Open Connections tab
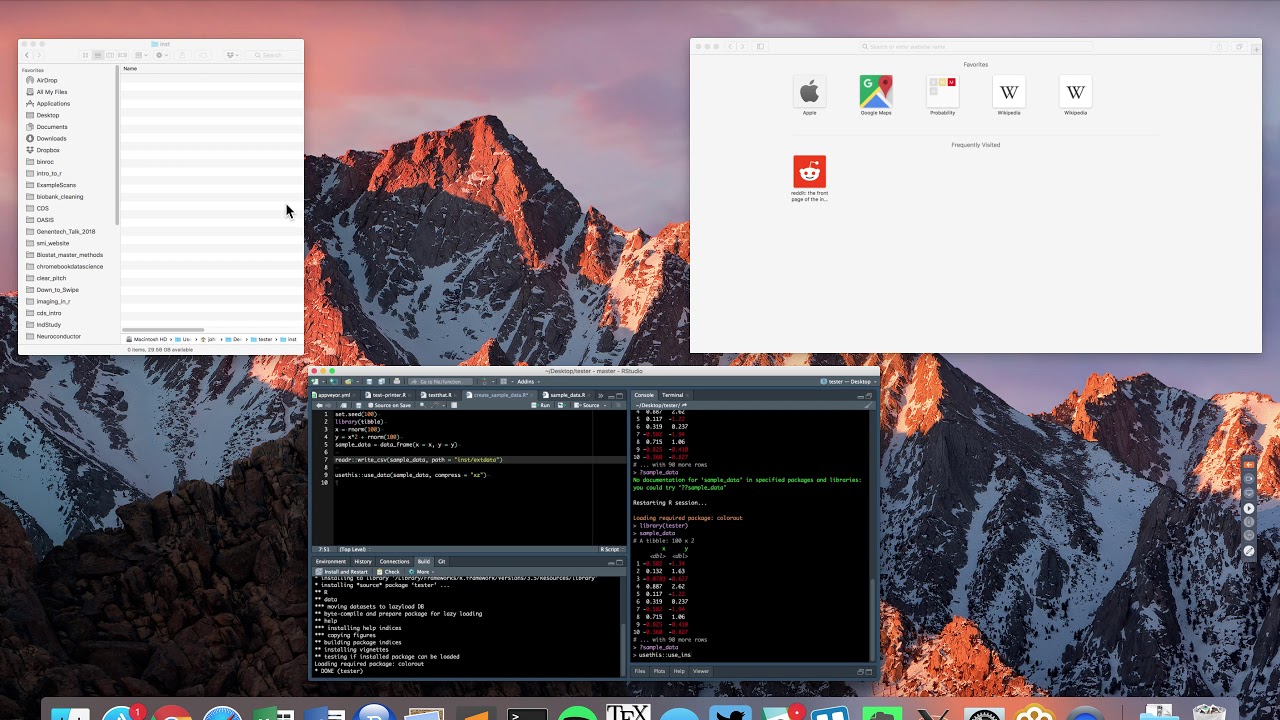This screenshot has width=1280, height=720. coord(395,561)
